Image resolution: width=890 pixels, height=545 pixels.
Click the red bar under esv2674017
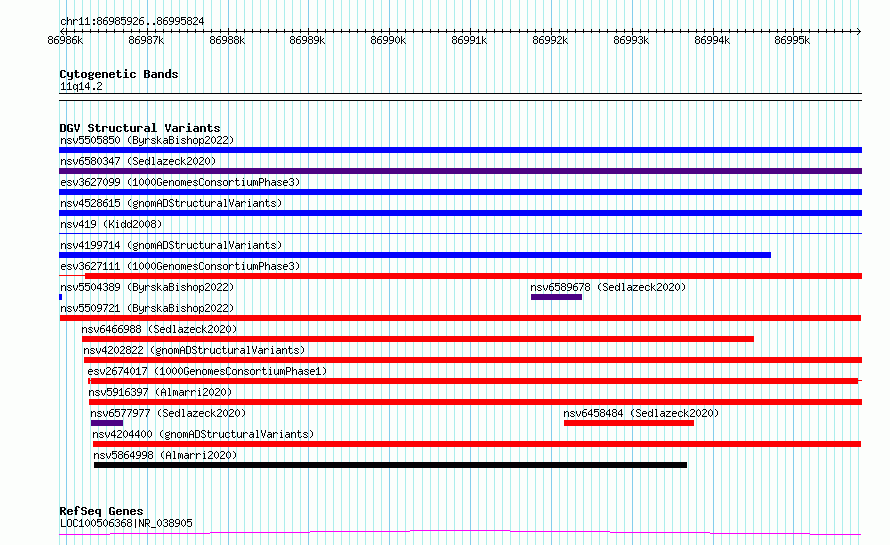click(473, 381)
